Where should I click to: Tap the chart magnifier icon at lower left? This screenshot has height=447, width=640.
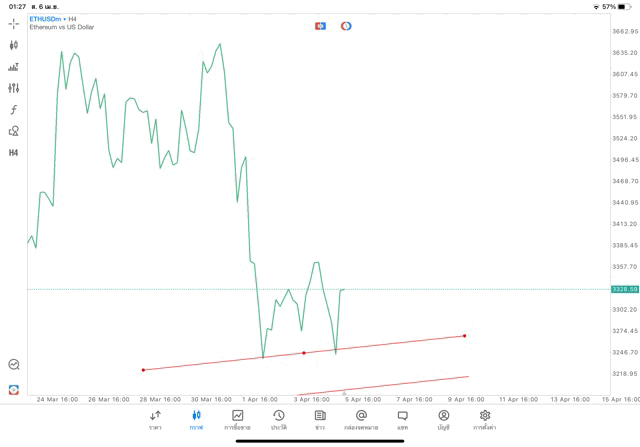coord(14,365)
